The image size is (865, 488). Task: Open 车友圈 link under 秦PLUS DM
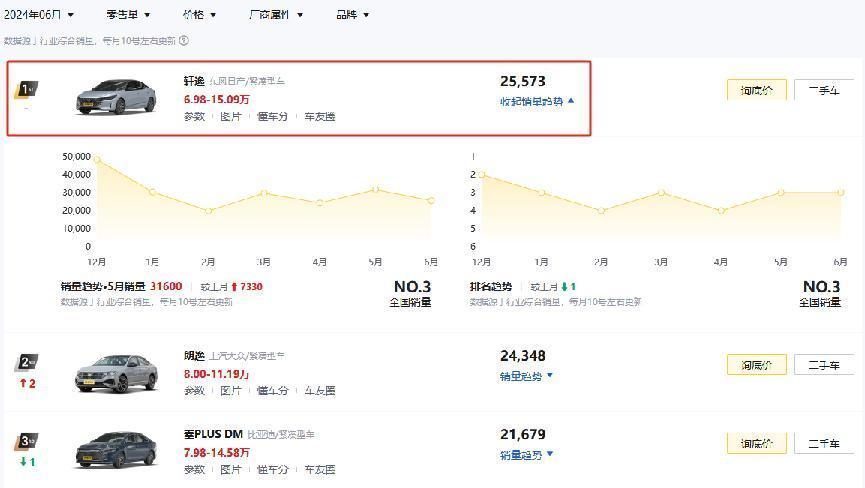pyautogui.click(x=319, y=469)
